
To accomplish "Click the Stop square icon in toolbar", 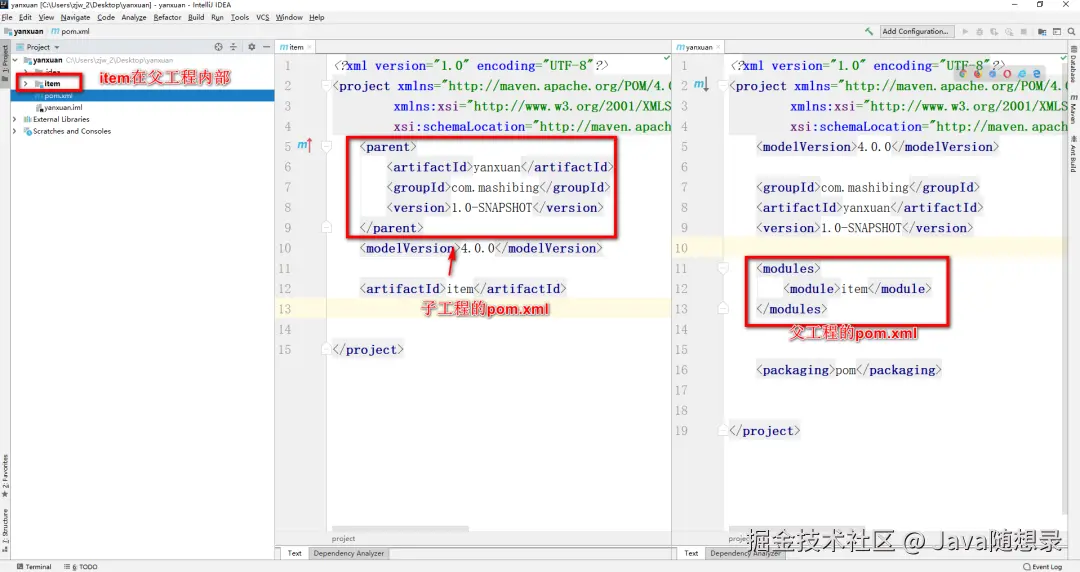I will (1024, 32).
